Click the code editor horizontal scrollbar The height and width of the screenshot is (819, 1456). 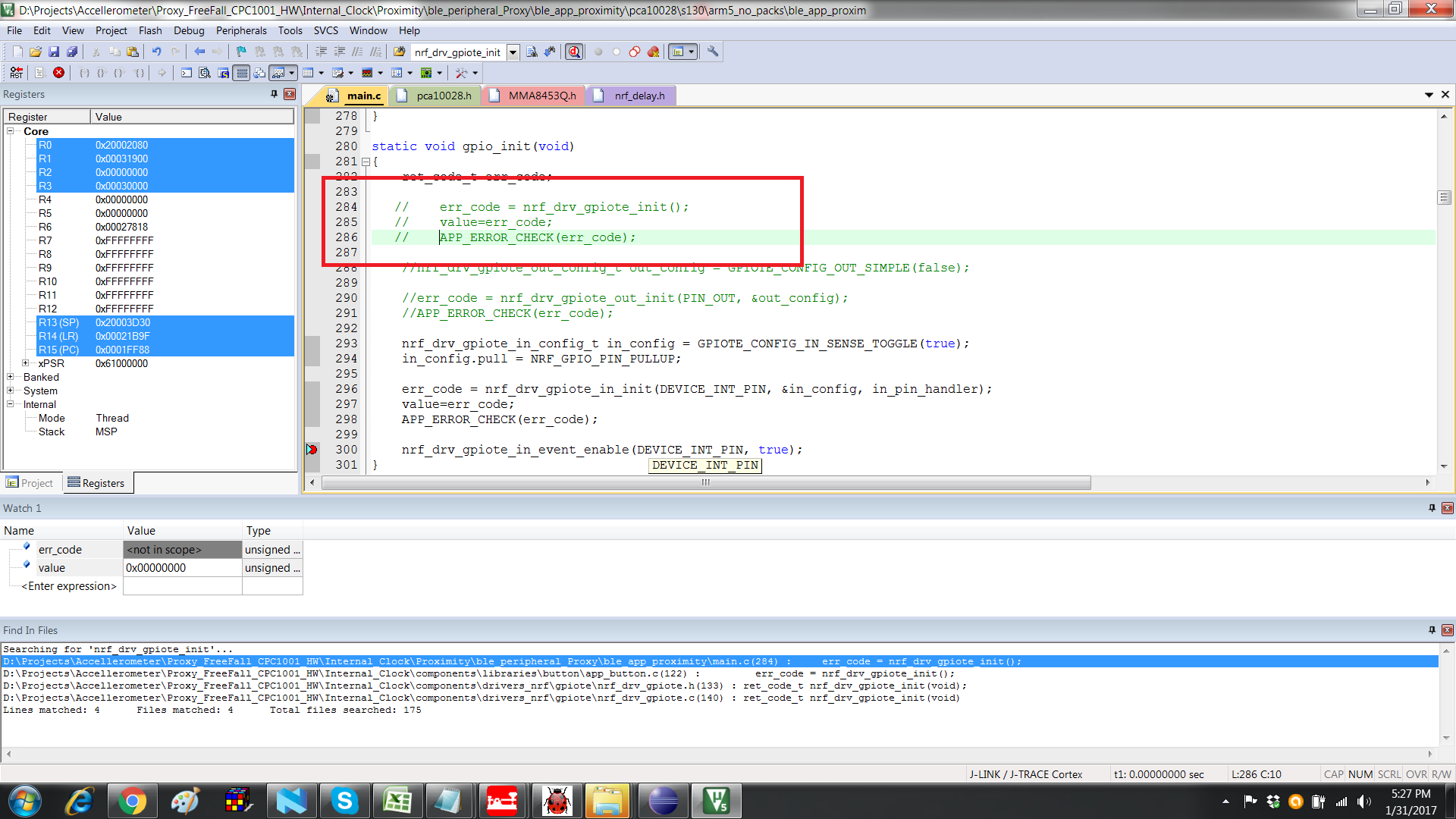(x=706, y=483)
